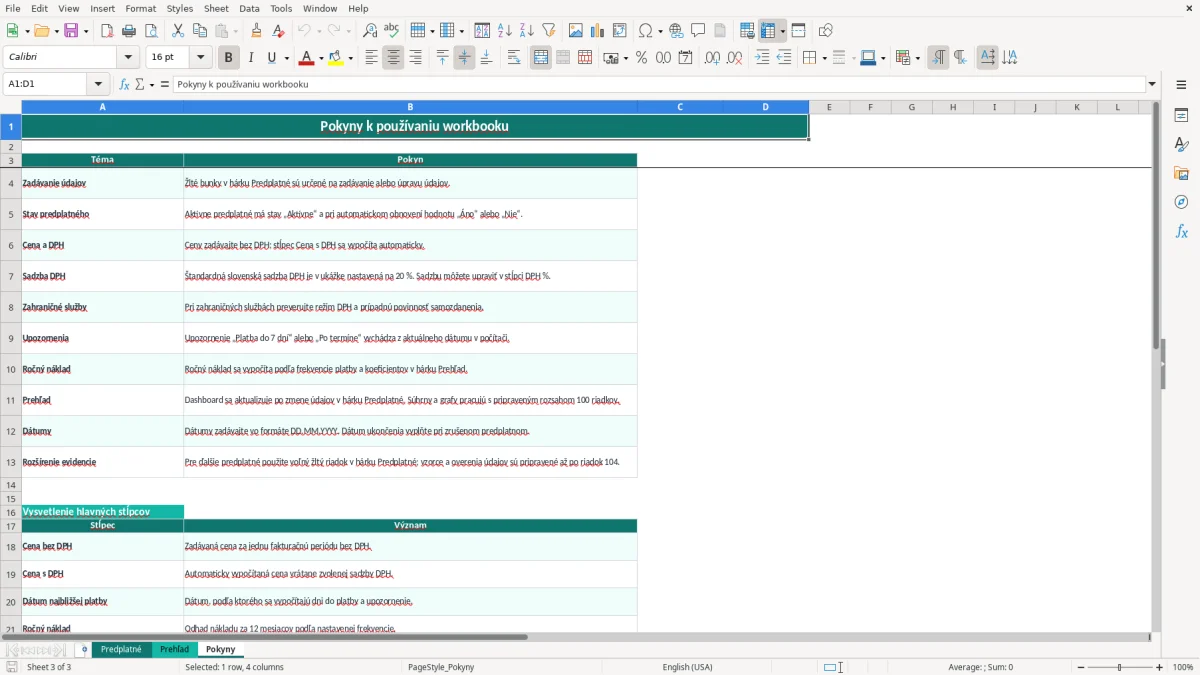Viewport: 1200px width, 675px height.
Task: Adjust the zoom slider
Action: [x=1119, y=667]
